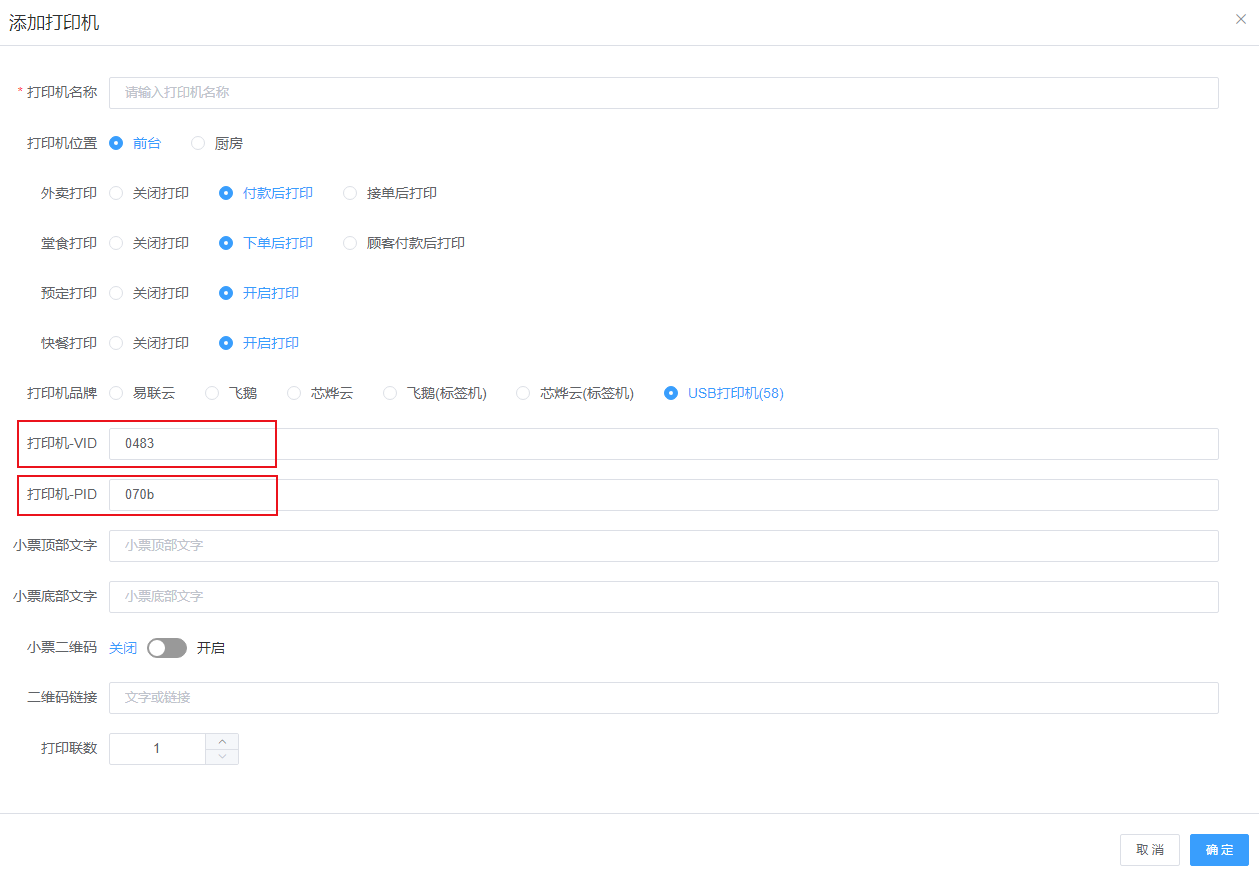This screenshot has height=879, width=1259.
Task: Click the 关闭 label beside QR switch
Action: 123,648
